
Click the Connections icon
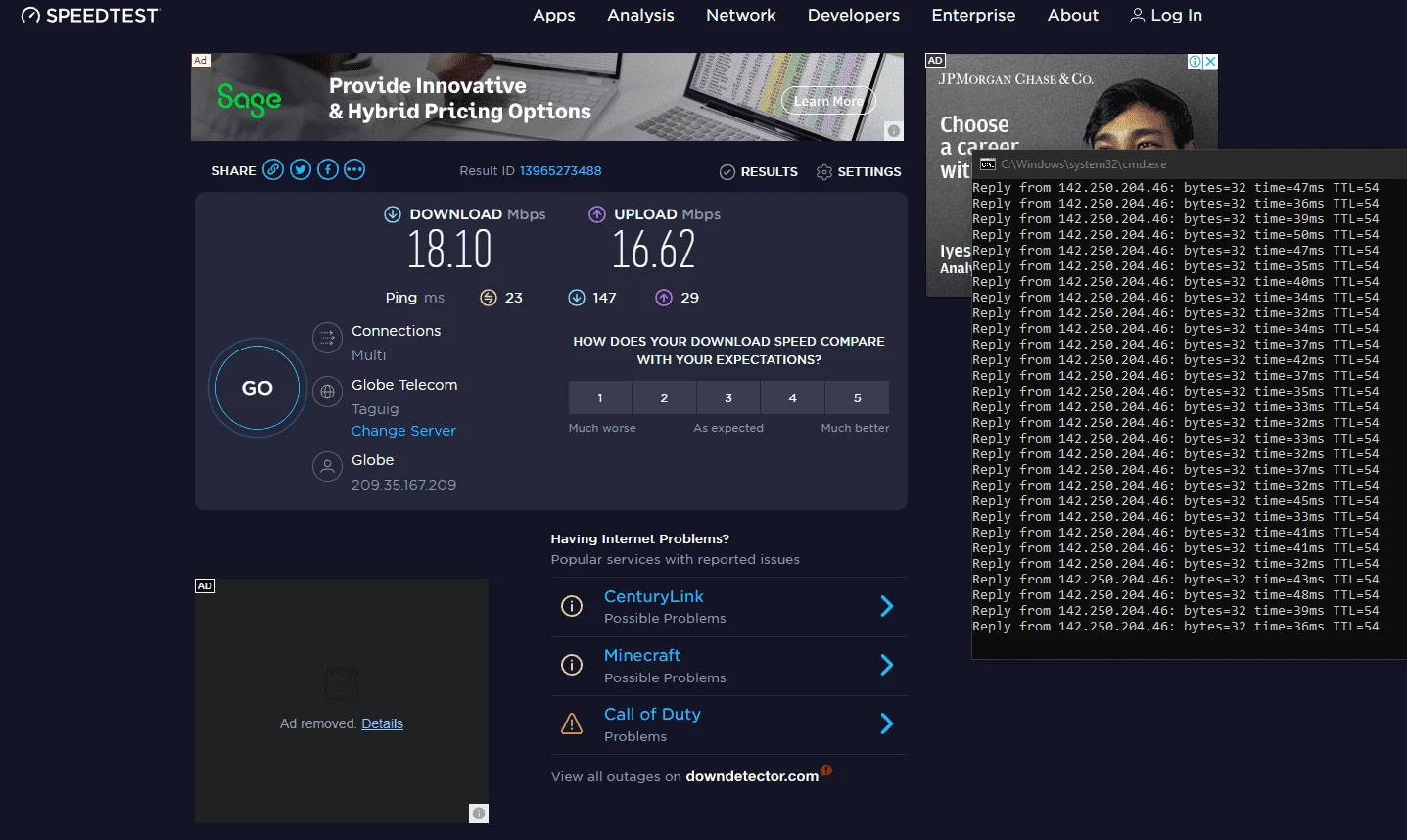(327, 338)
